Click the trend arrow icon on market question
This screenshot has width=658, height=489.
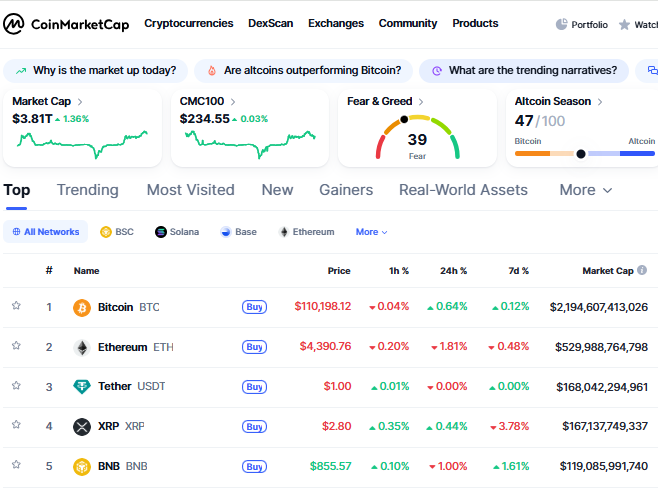pos(21,71)
